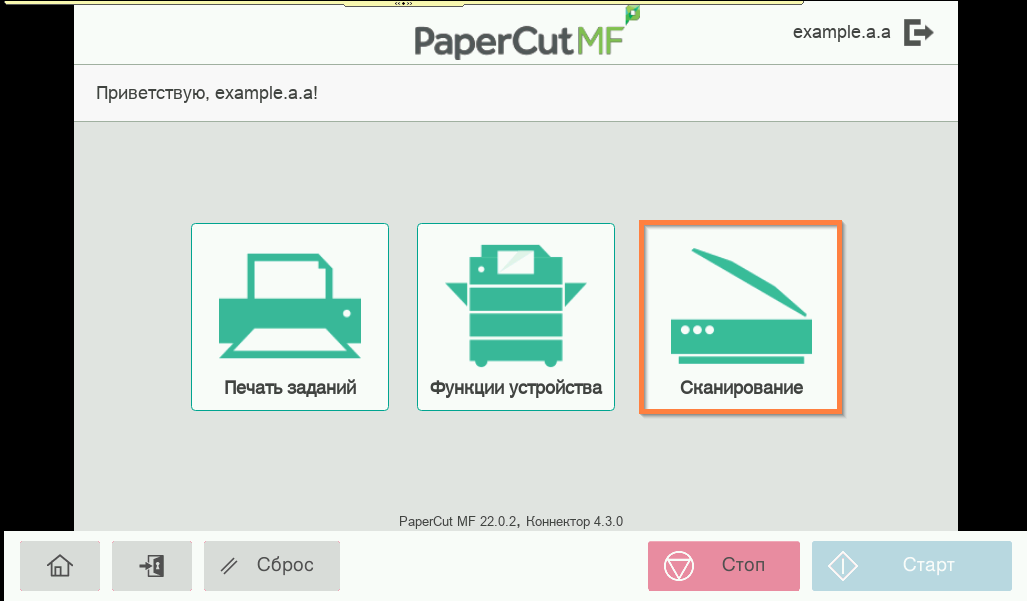Image resolution: width=1027 pixels, height=601 pixels.
Task: Click the pull handle at top center
Action: [403, 4]
